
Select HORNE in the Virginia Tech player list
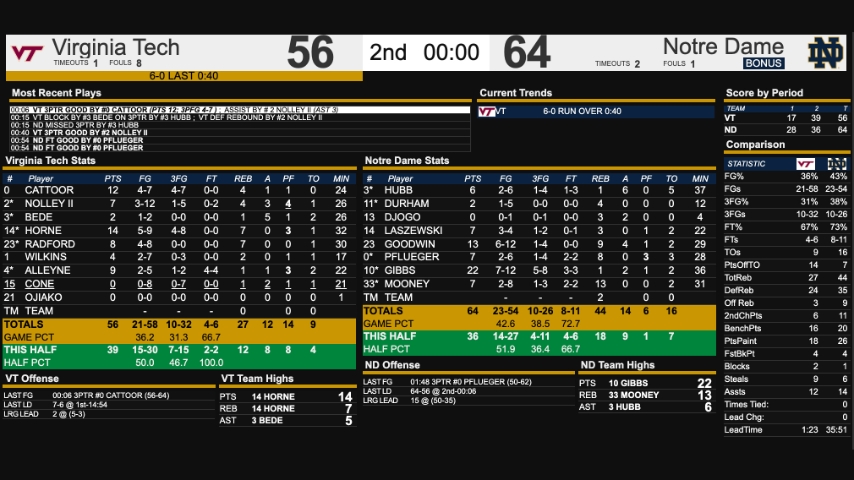pos(43,230)
